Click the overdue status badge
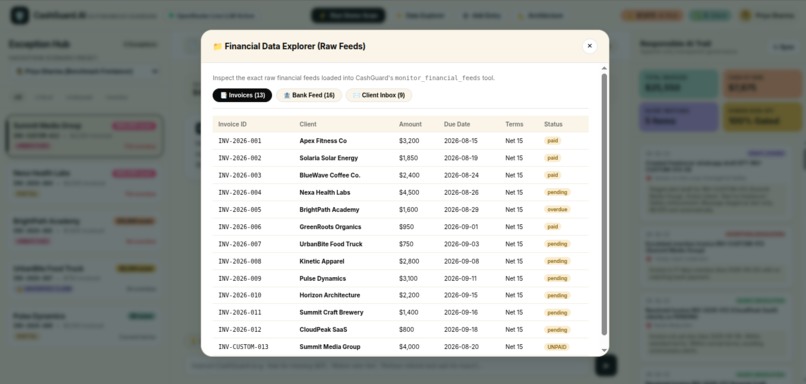 [x=557, y=209]
